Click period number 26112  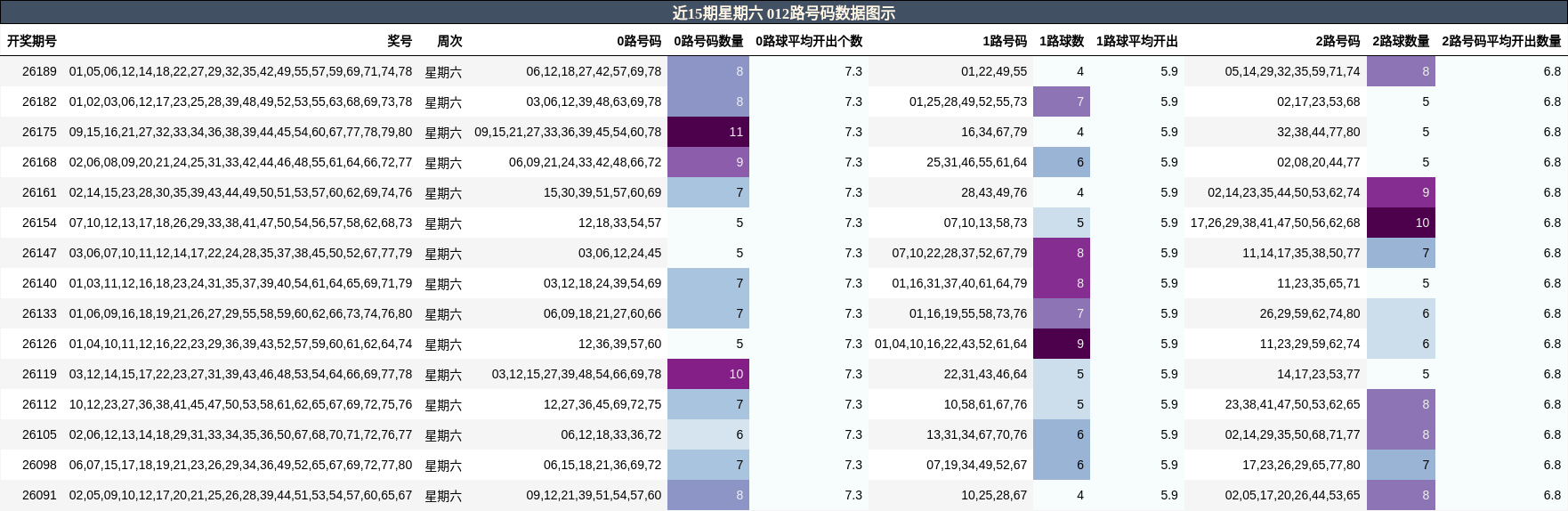pyautogui.click(x=39, y=404)
